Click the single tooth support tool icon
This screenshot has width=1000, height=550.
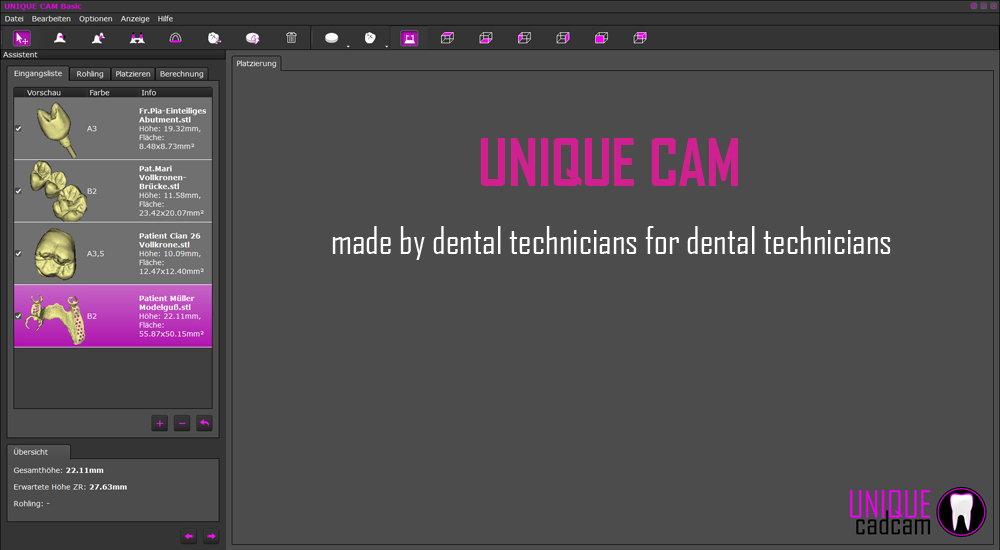60,38
